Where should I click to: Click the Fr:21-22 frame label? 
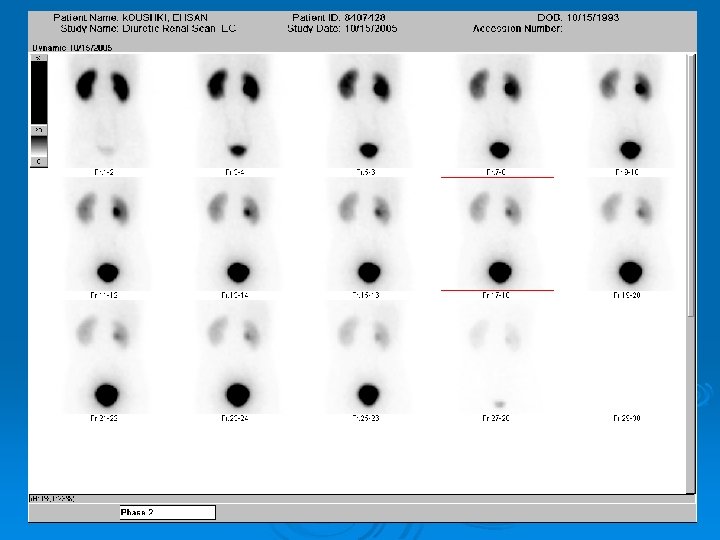[x=104, y=418]
